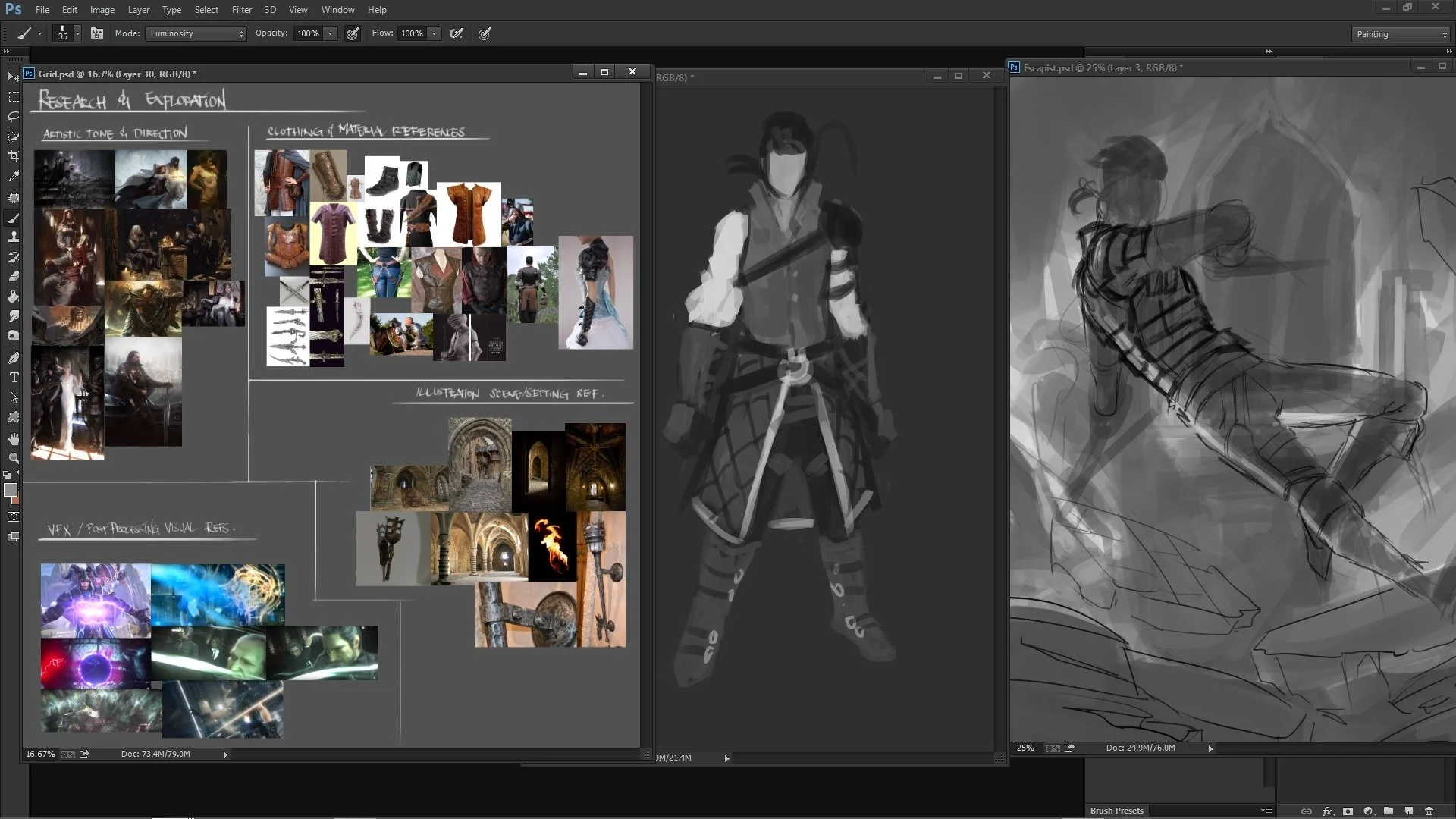Select the Type tool
The image size is (1456, 819).
[x=13, y=378]
